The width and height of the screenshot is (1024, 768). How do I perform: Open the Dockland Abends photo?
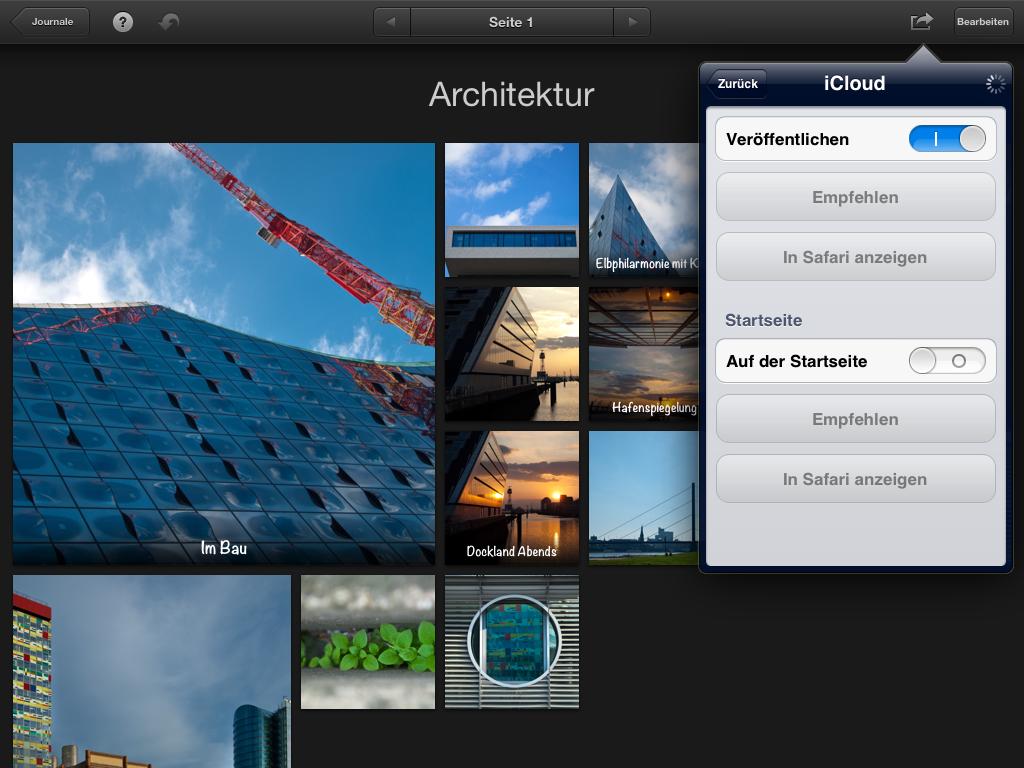pyautogui.click(x=512, y=498)
